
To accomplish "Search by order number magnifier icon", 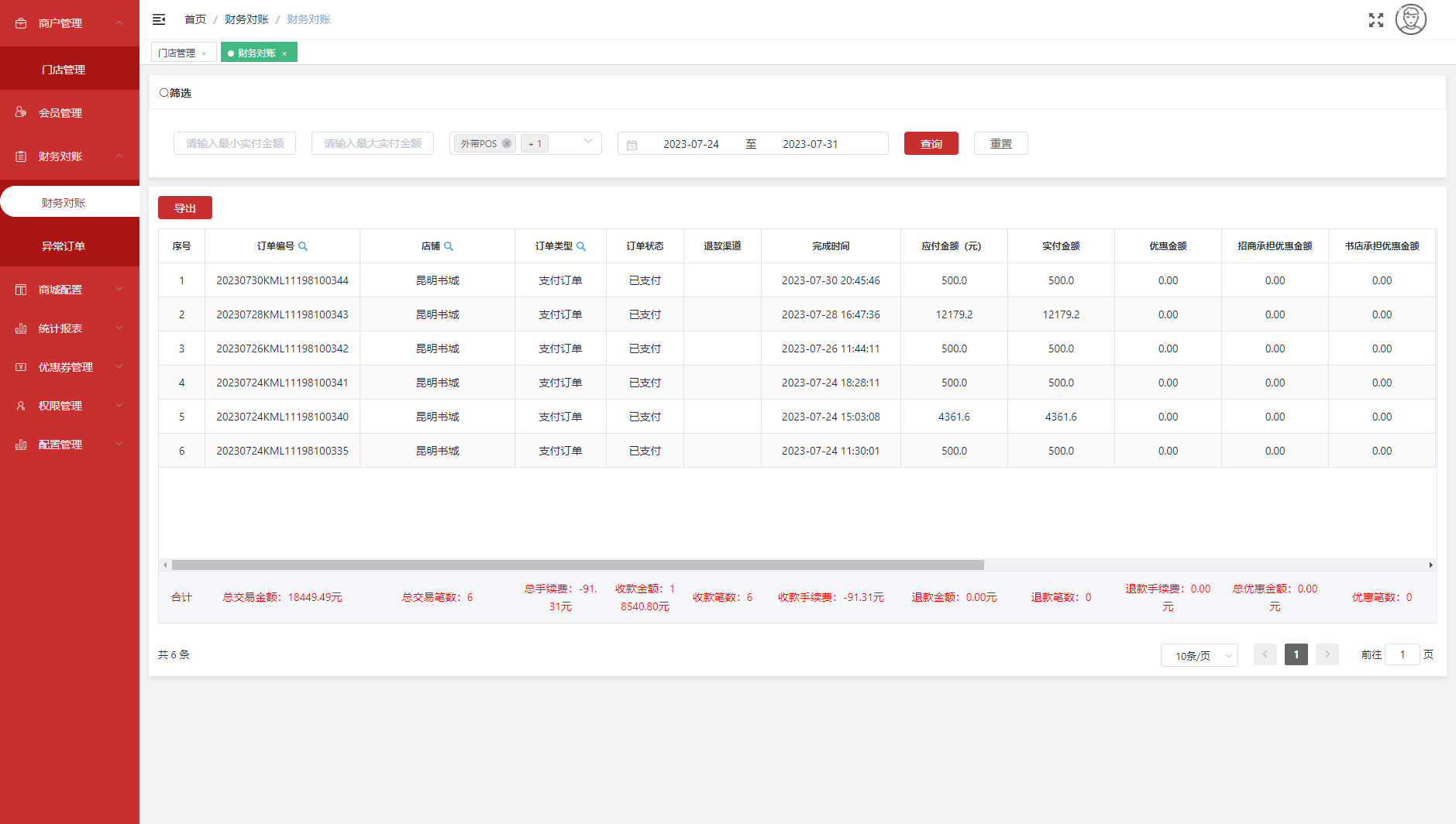I will [x=303, y=246].
